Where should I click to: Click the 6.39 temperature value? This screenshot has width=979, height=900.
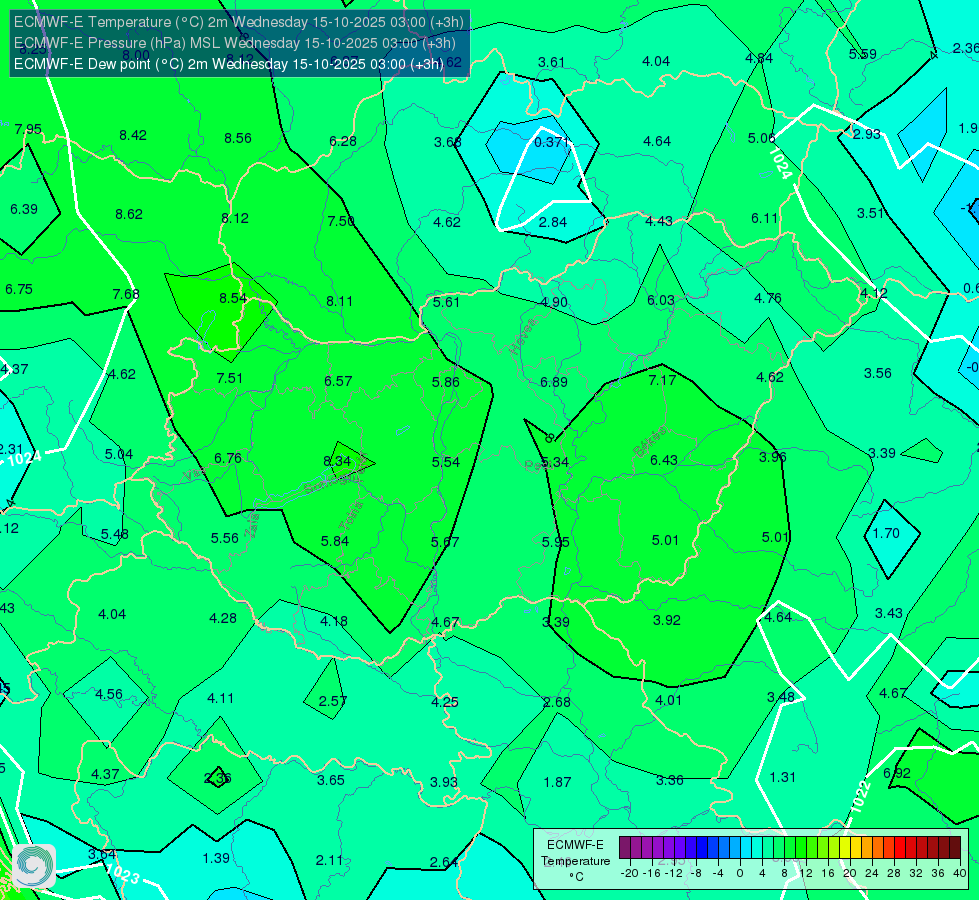pyautogui.click(x=24, y=209)
